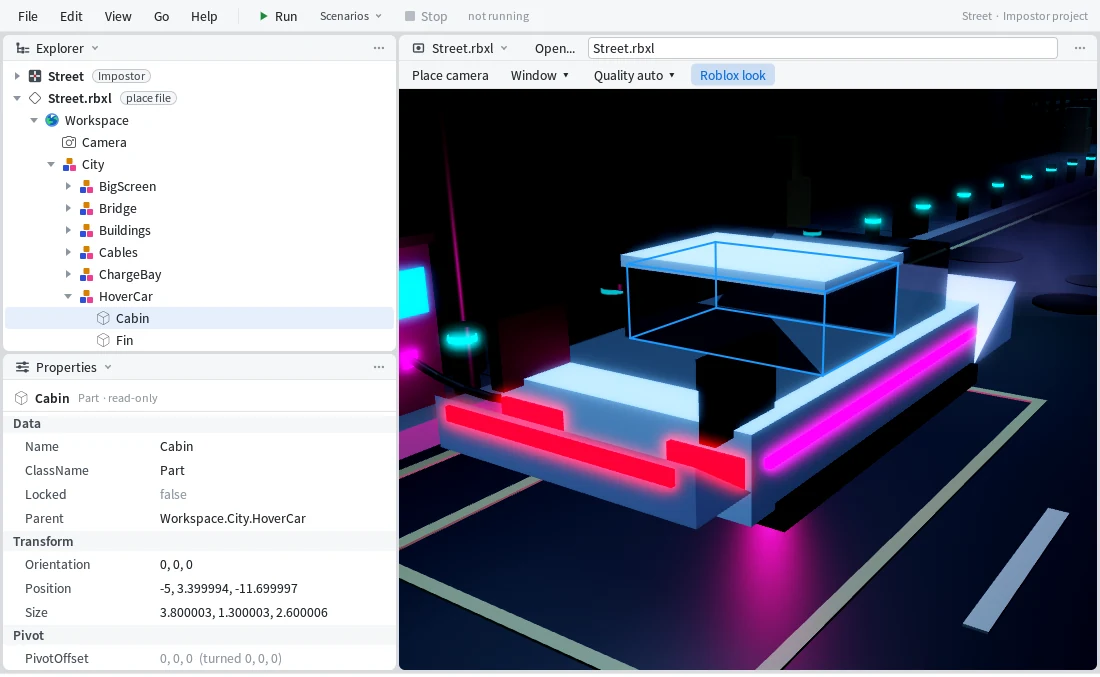Toggle the Roblox look rendering mode

(x=732, y=75)
